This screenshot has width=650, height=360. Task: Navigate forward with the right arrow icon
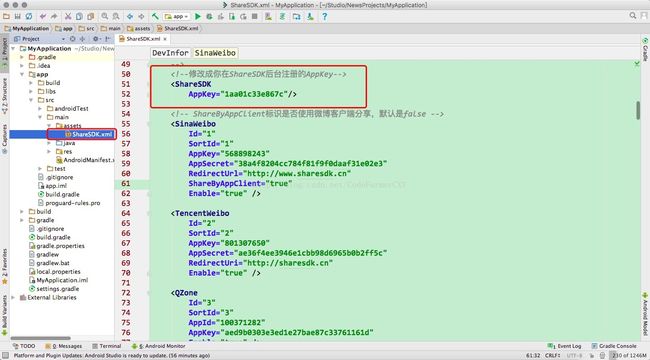141,17
